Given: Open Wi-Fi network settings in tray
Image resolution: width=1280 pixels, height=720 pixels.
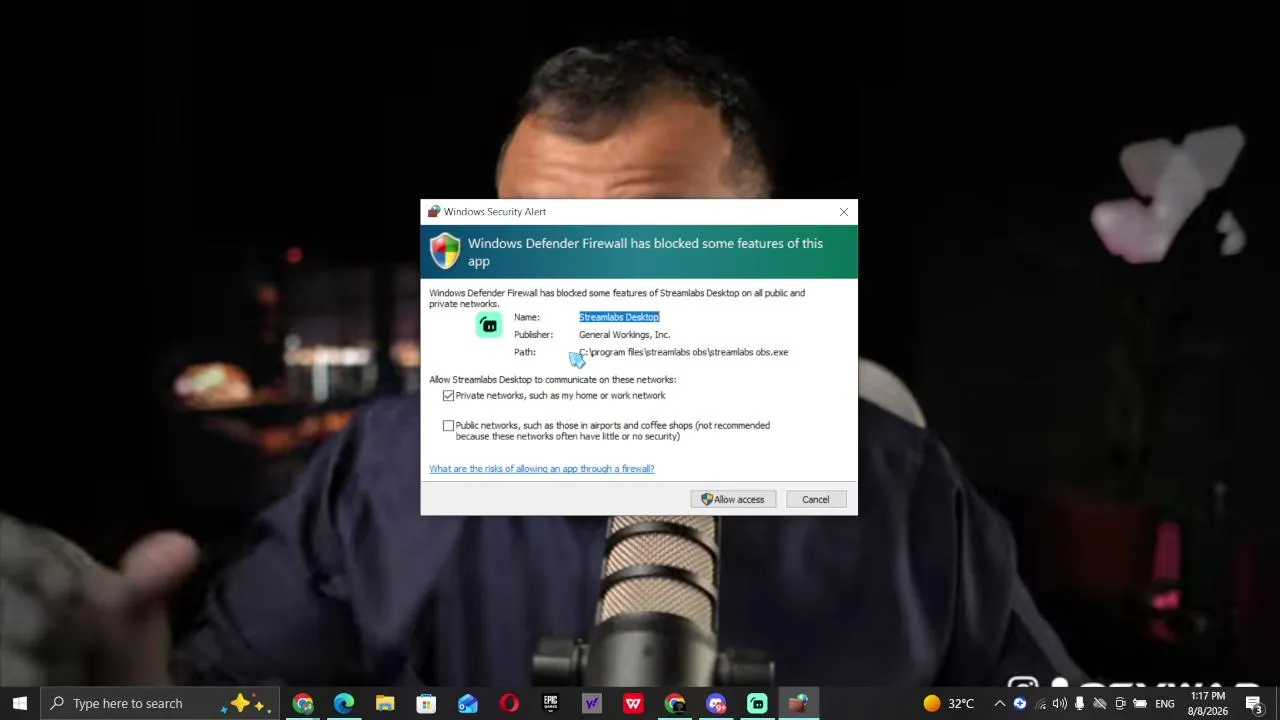Looking at the screenshot, I should [x=1040, y=703].
